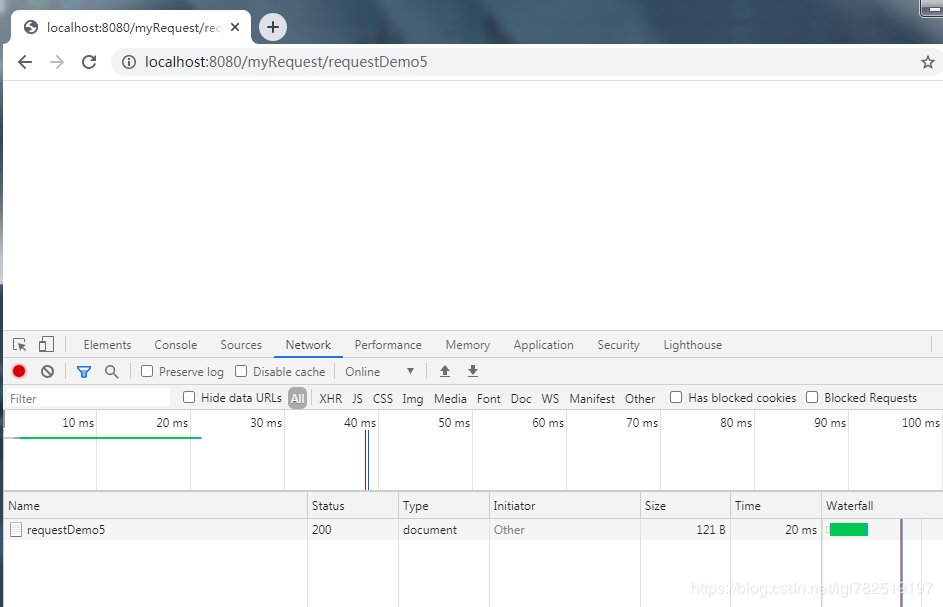The height and width of the screenshot is (607, 943).
Task: Switch to the Console tab
Action: click(x=176, y=345)
